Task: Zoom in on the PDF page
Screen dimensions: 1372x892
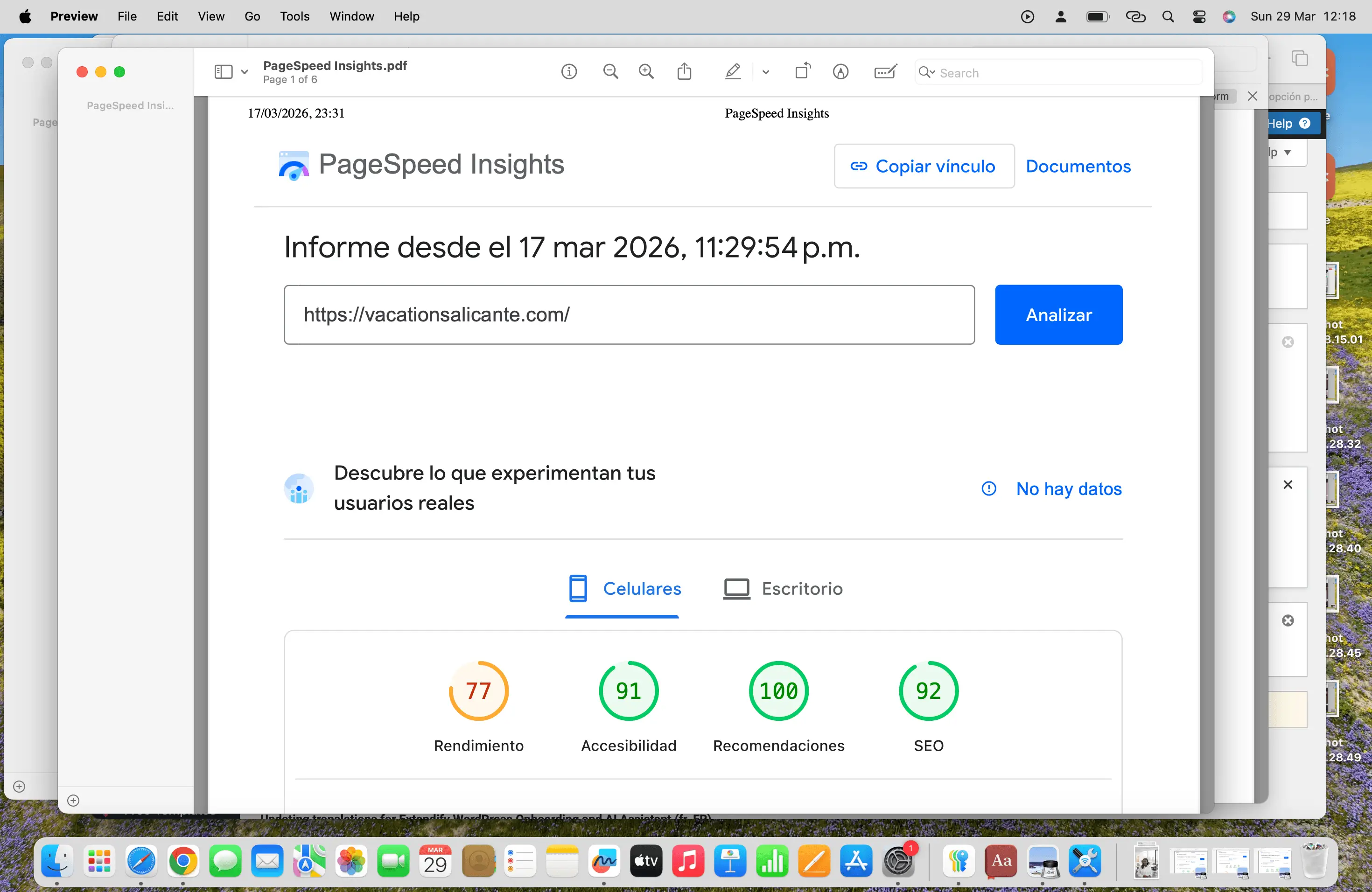Action: [x=646, y=72]
